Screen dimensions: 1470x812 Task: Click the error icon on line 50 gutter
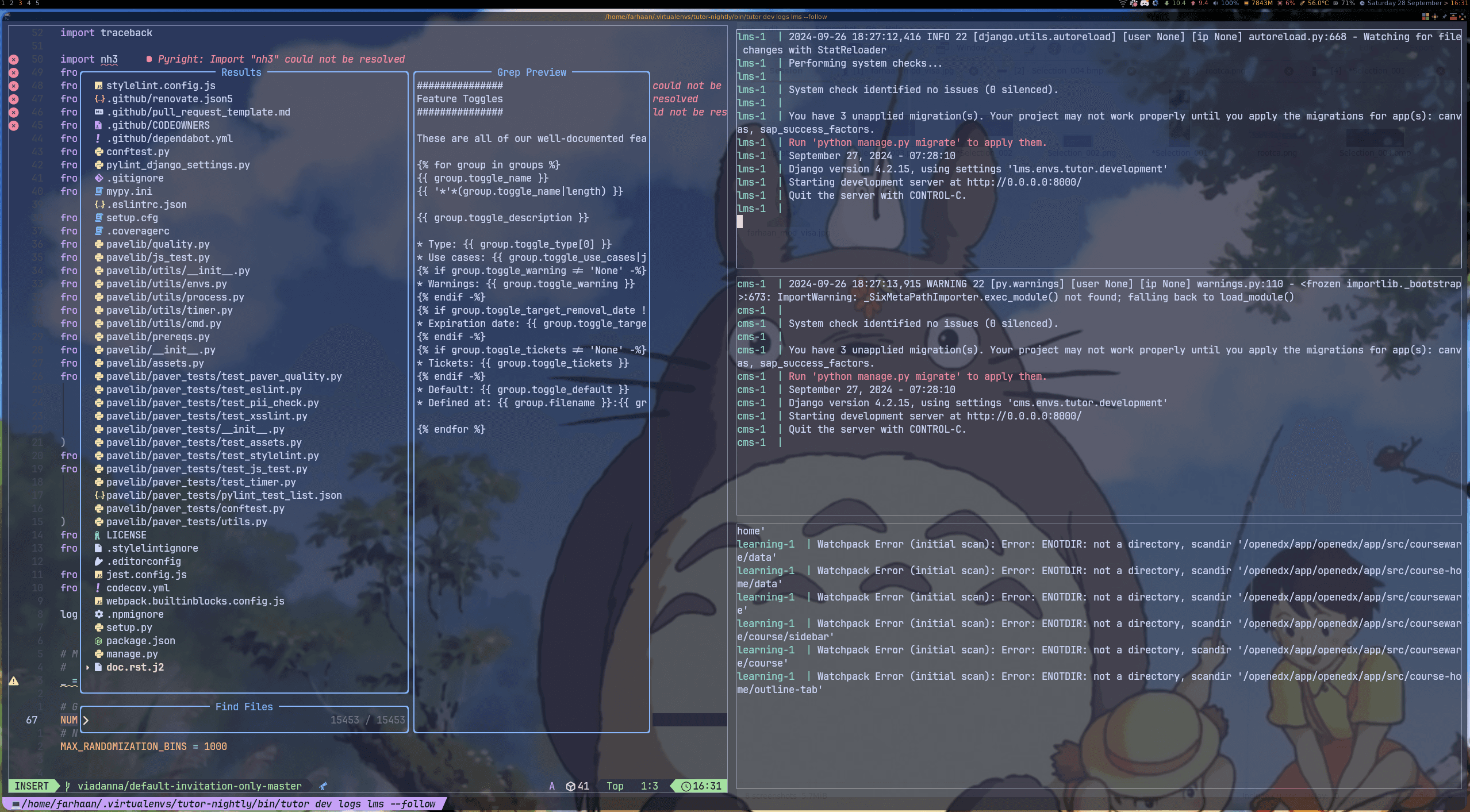pos(14,59)
